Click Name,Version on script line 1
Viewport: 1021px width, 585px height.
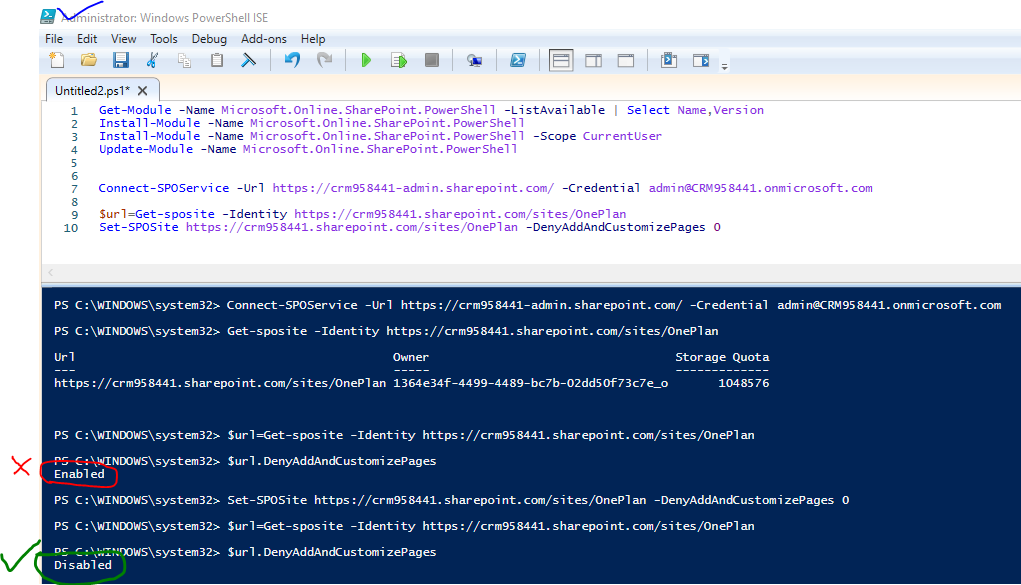(720, 110)
